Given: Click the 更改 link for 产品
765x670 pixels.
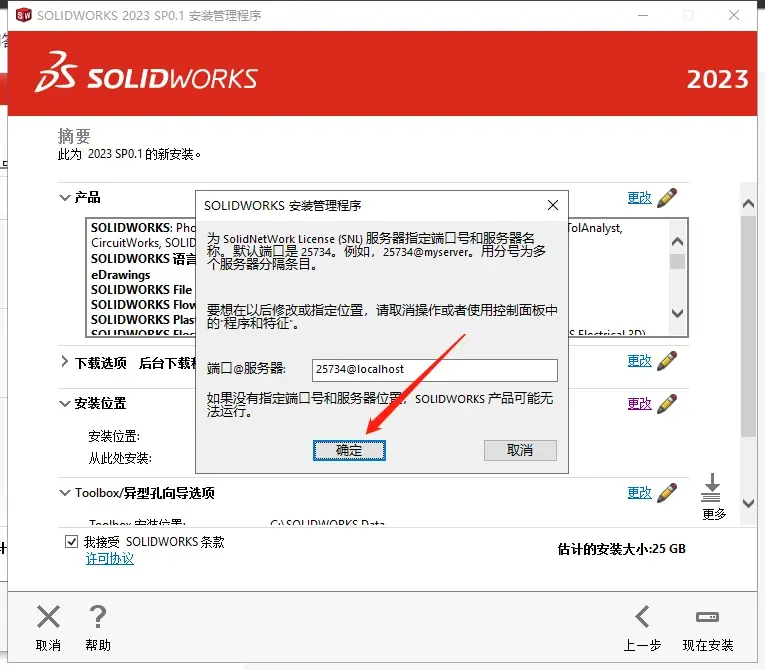Looking at the screenshot, I should click(639, 198).
